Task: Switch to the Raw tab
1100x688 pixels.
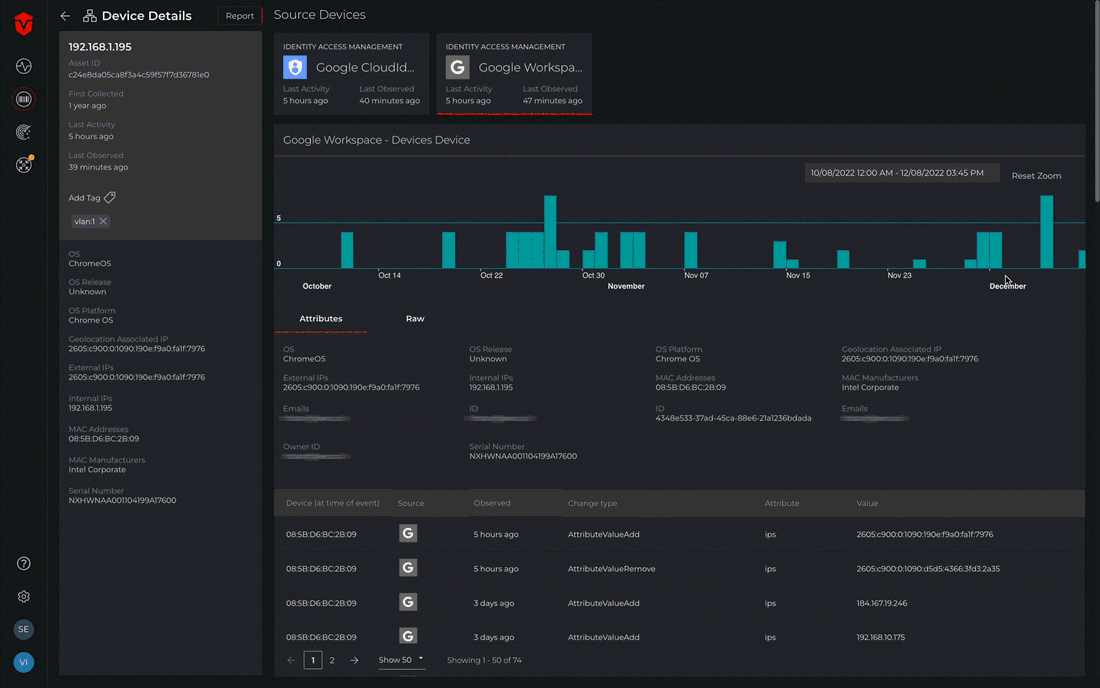Action: [415, 318]
